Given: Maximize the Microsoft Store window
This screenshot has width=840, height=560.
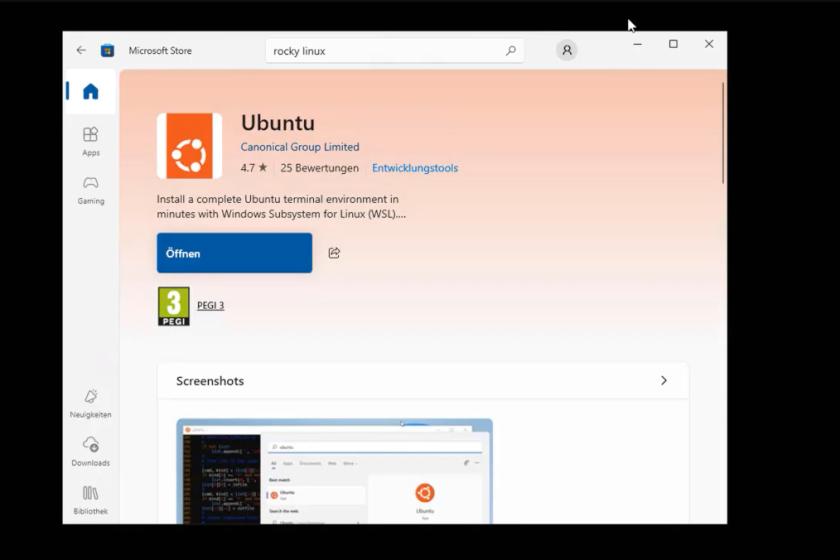Looking at the screenshot, I should 673,44.
